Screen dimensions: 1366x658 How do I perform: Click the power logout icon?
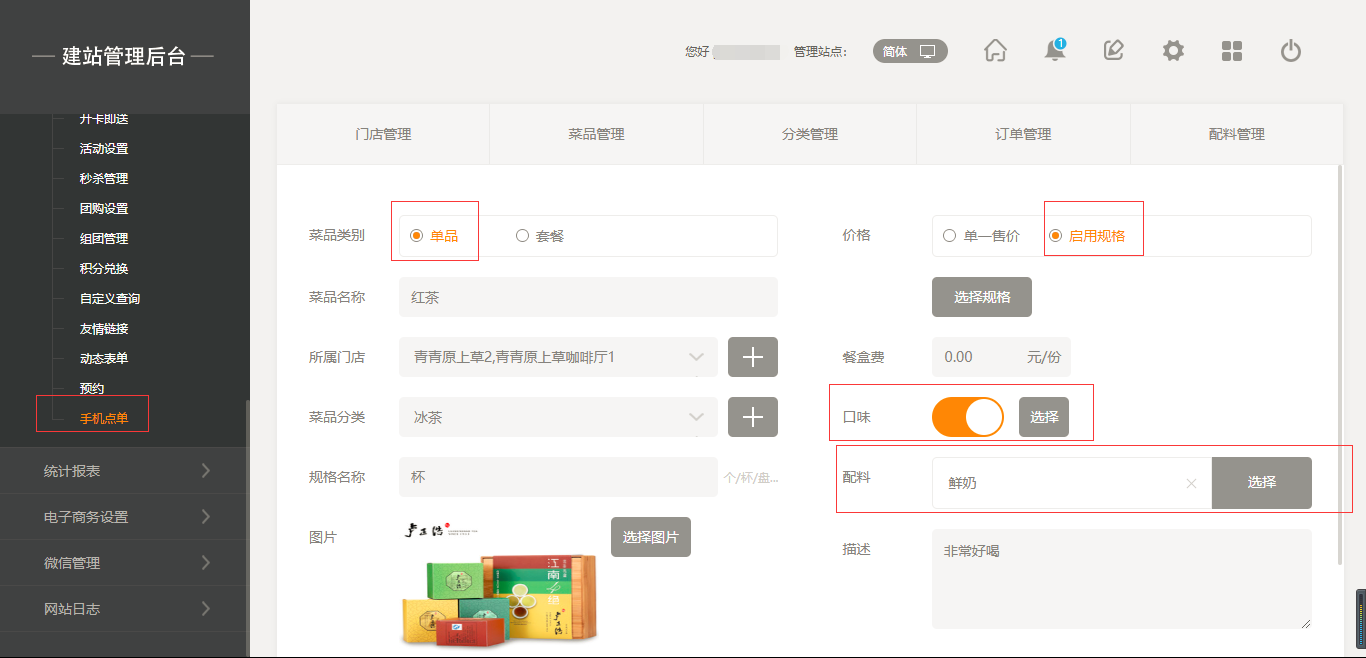click(x=1291, y=51)
